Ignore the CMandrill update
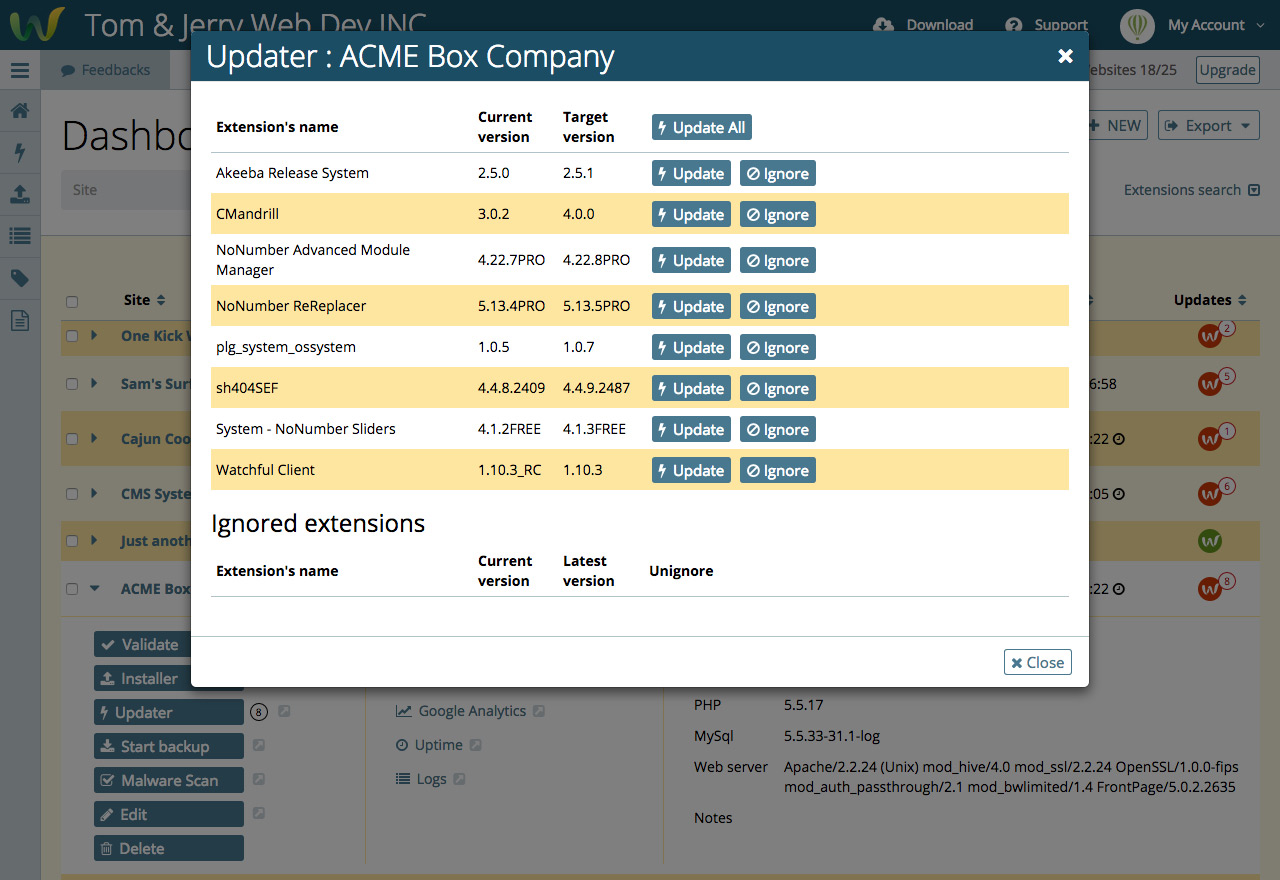The image size is (1280, 880). tap(778, 214)
